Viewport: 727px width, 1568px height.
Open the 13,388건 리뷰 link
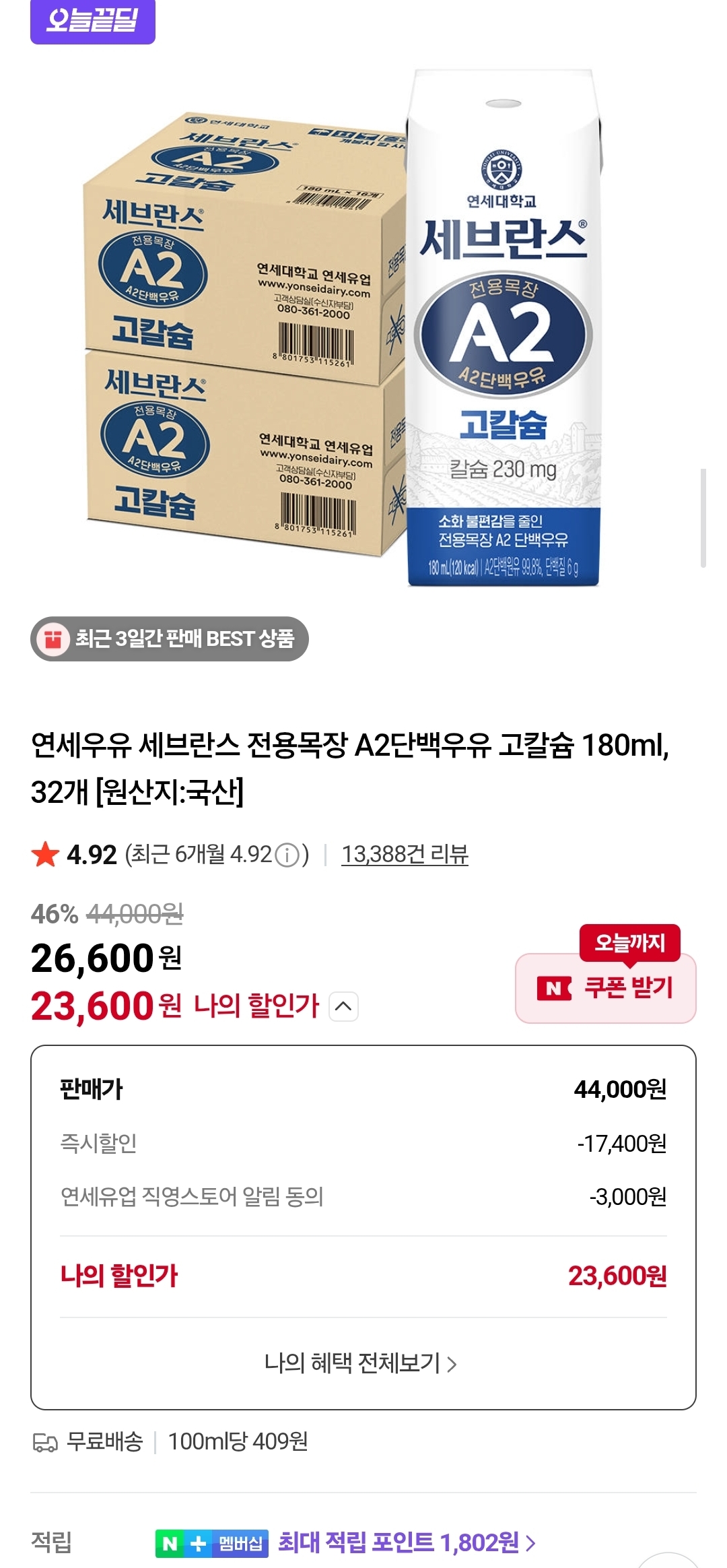point(405,854)
